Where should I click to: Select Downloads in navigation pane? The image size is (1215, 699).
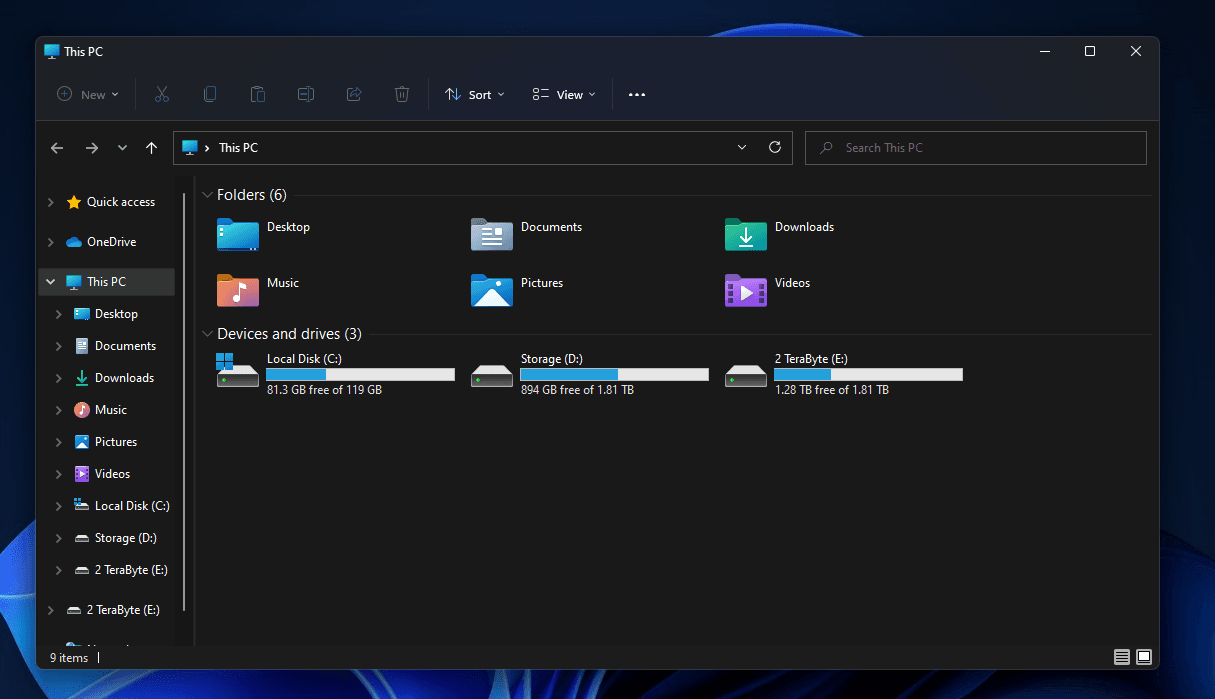(115, 378)
